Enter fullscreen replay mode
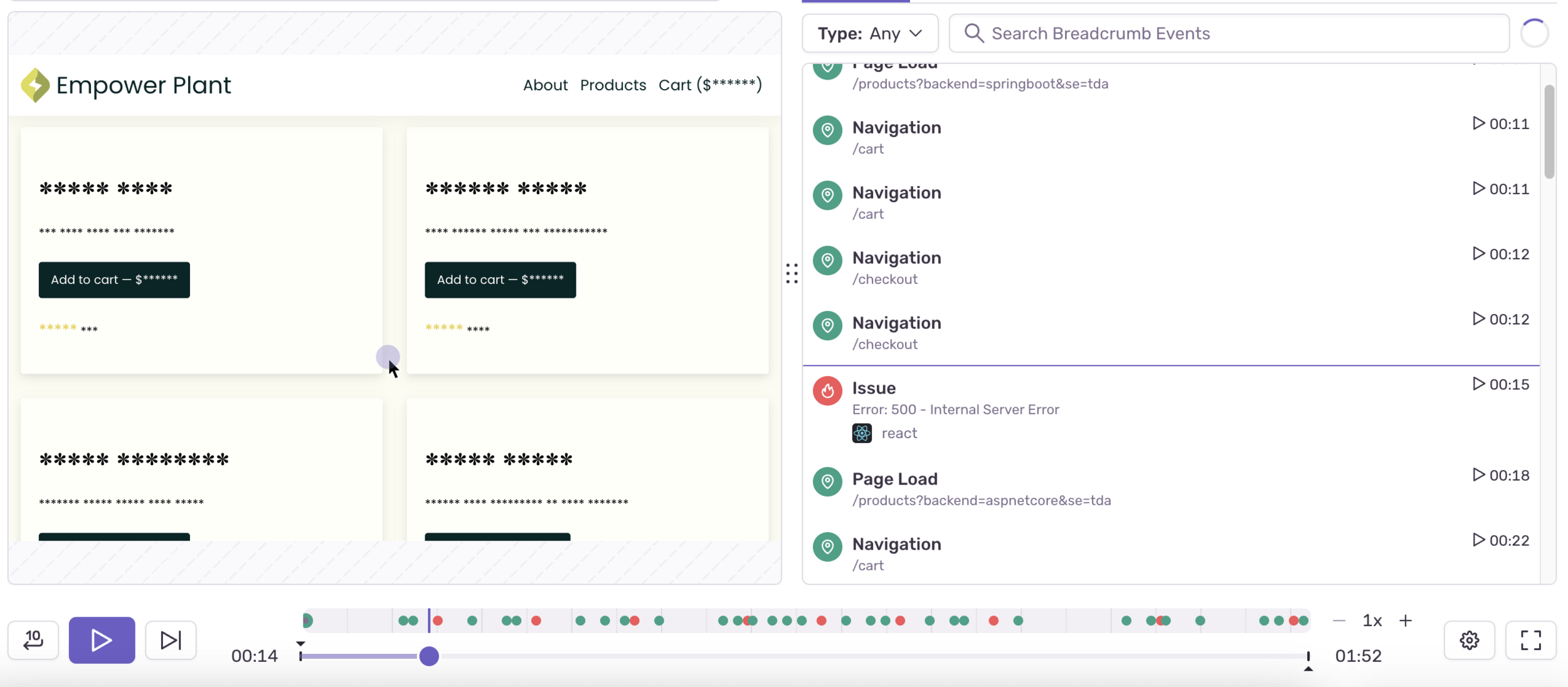 click(1530, 640)
